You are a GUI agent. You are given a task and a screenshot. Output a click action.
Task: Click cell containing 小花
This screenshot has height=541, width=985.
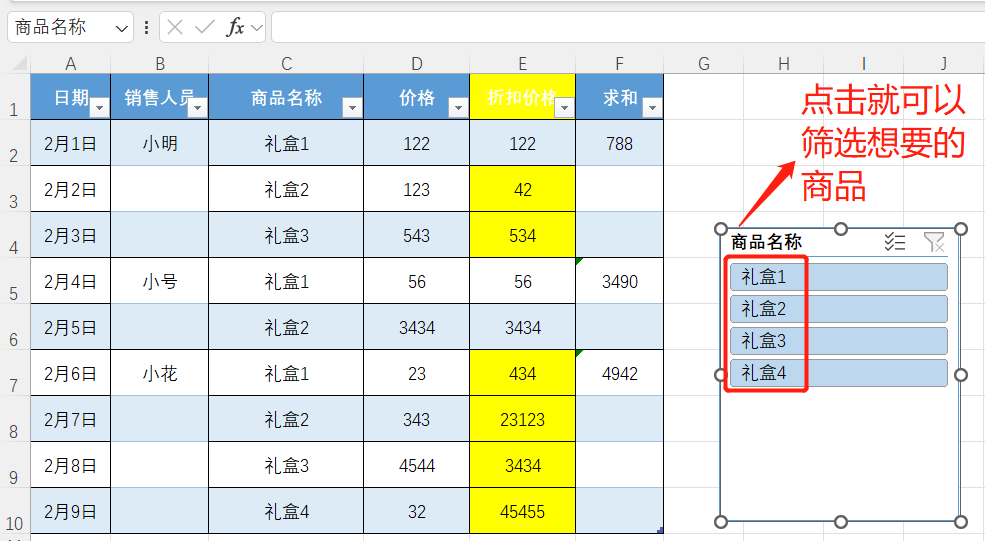160,373
